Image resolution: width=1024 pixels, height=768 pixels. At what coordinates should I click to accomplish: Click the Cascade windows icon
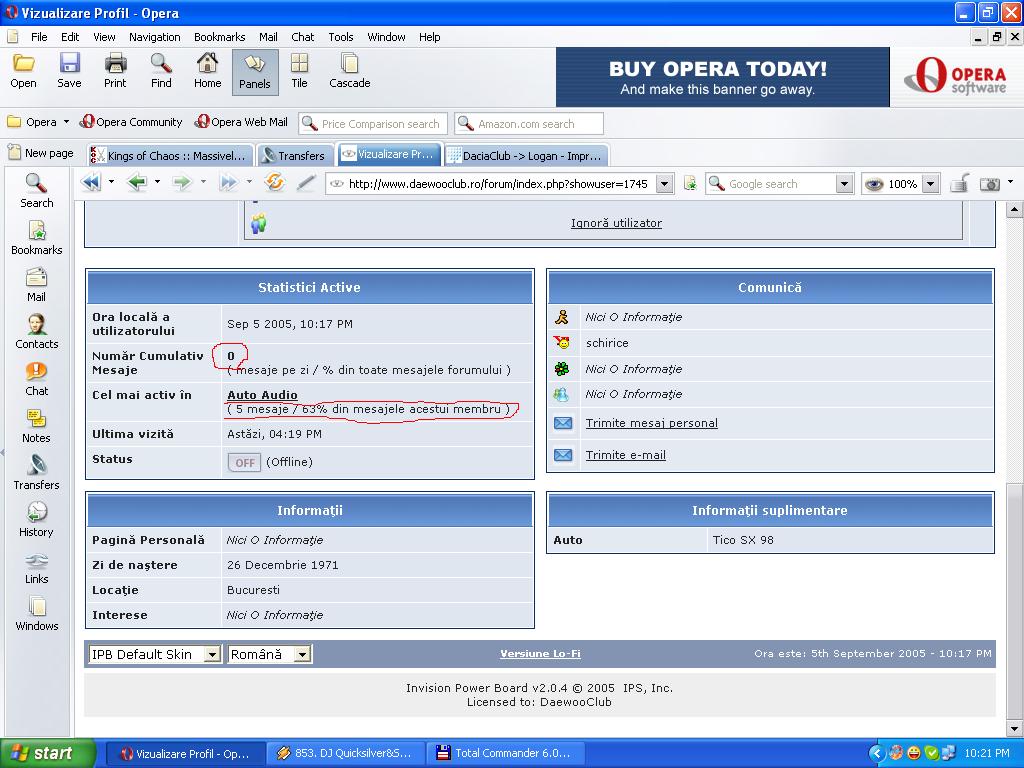[350, 71]
